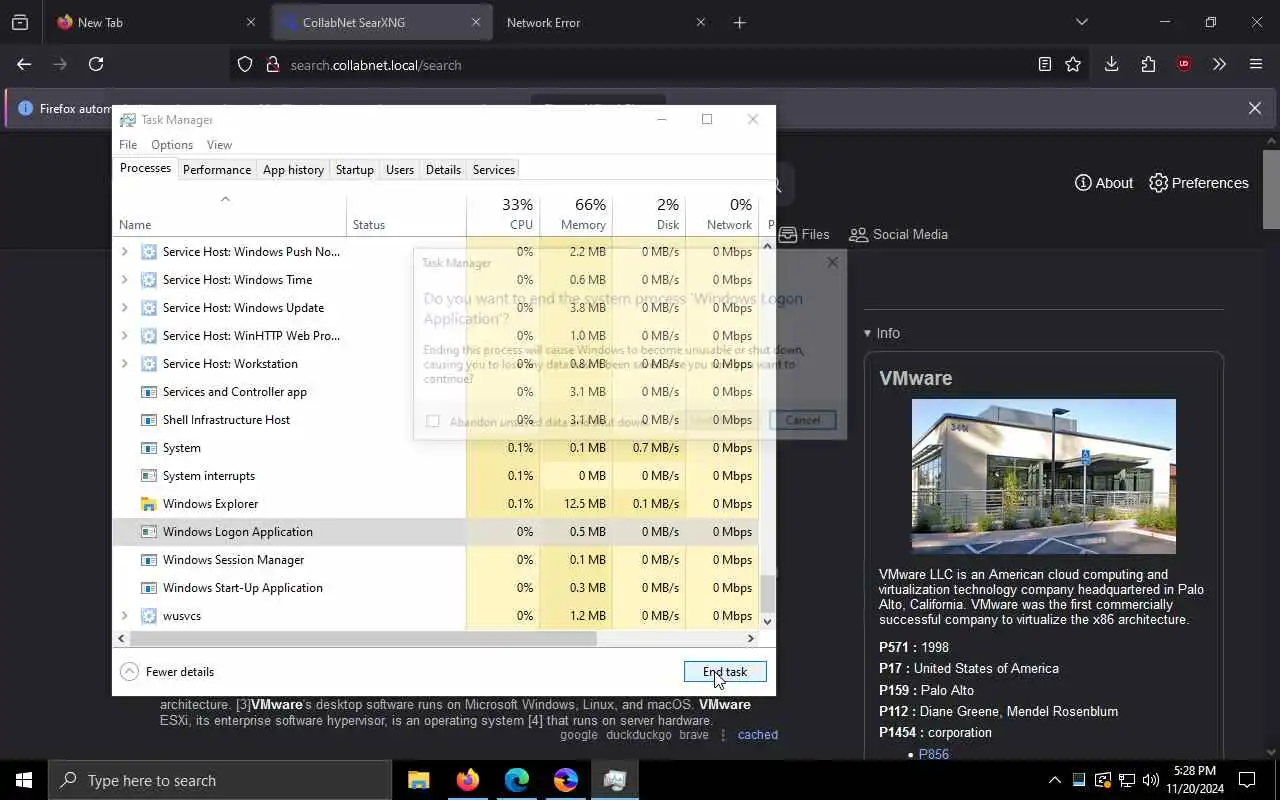Focus the Windows taskbar search box
Image resolution: width=1280 pixels, height=800 pixels.
click(220, 780)
